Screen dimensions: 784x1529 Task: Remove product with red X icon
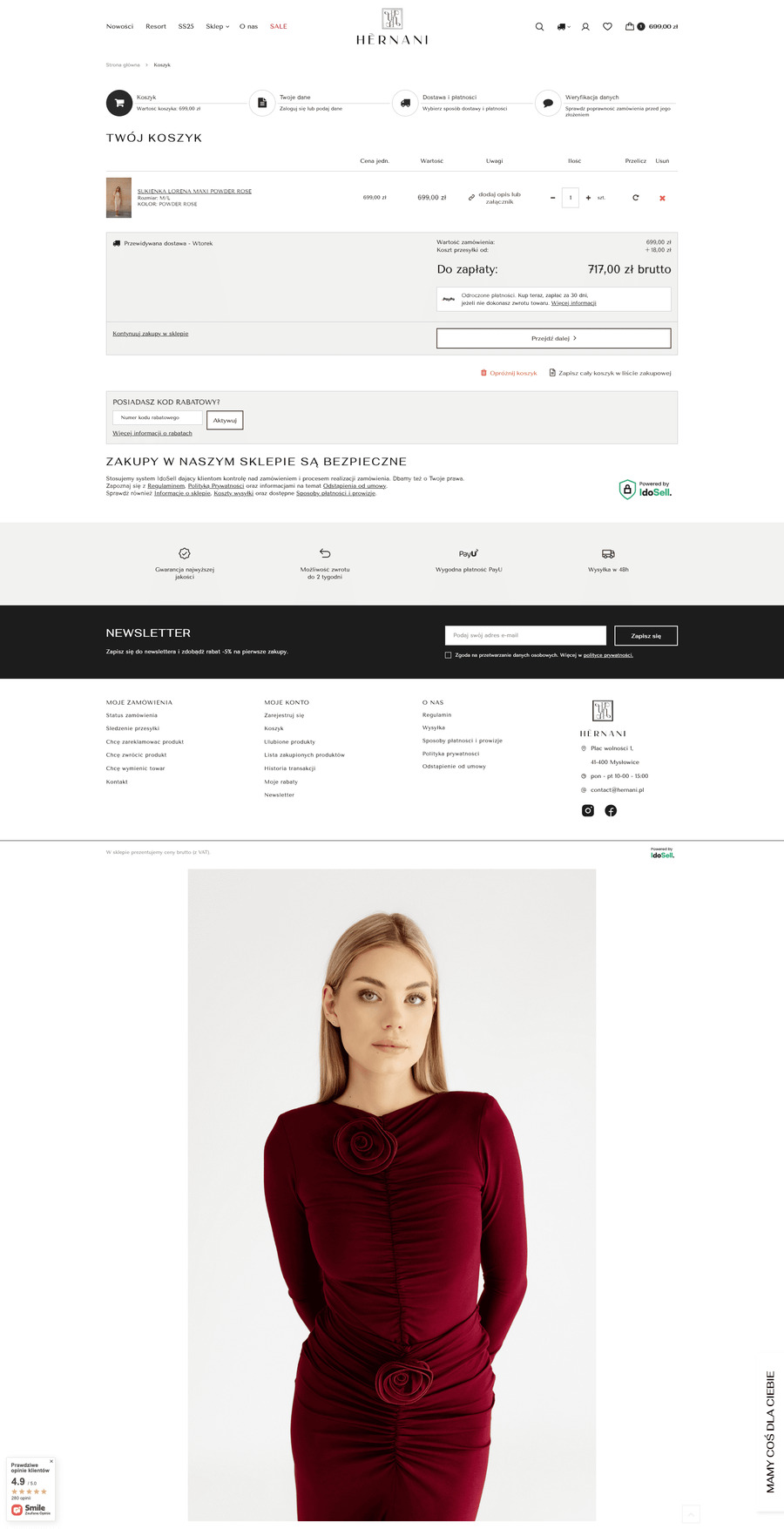tap(662, 198)
